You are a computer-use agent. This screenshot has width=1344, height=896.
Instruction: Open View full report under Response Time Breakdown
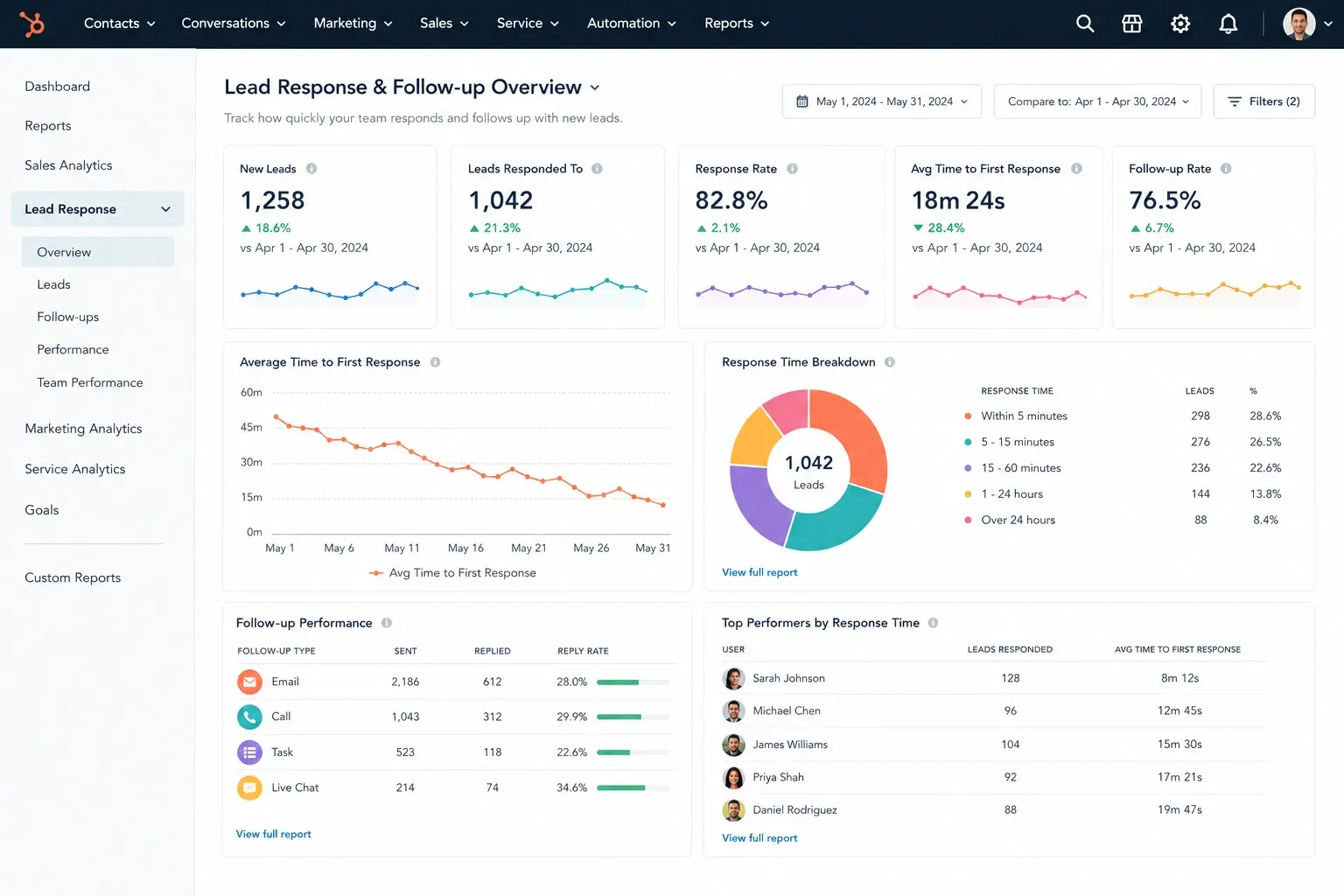[759, 572]
